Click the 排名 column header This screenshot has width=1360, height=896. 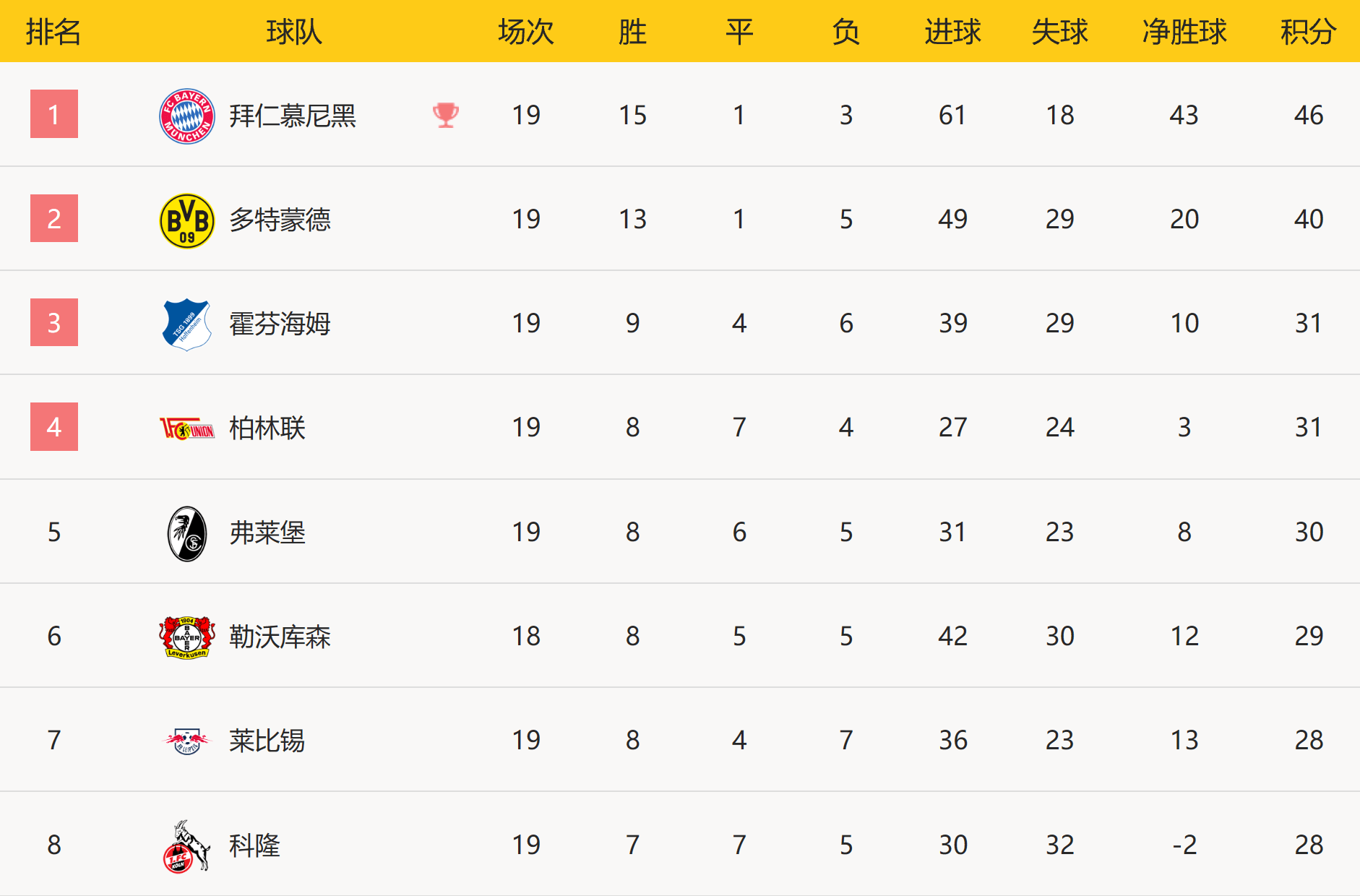click(53, 32)
